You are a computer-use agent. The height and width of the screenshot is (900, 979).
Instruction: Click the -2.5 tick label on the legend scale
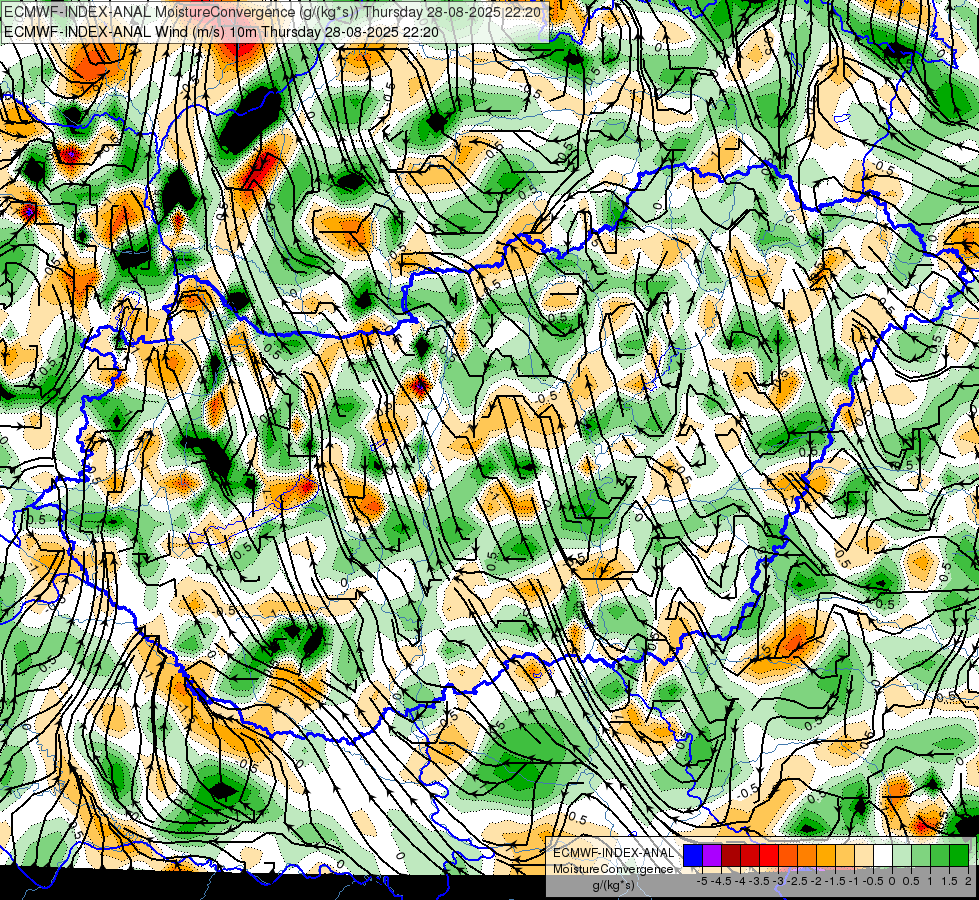coord(797,881)
